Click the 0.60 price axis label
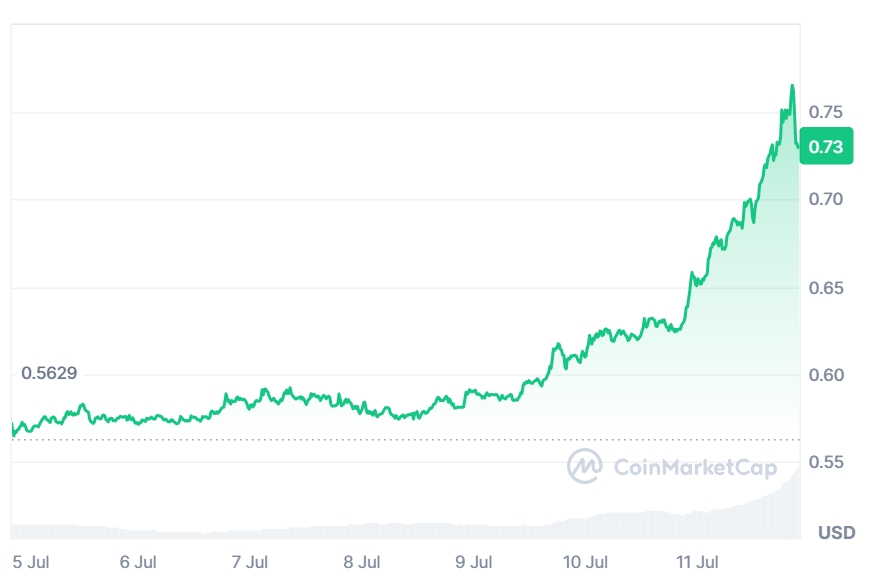The height and width of the screenshot is (574, 885). click(x=826, y=375)
